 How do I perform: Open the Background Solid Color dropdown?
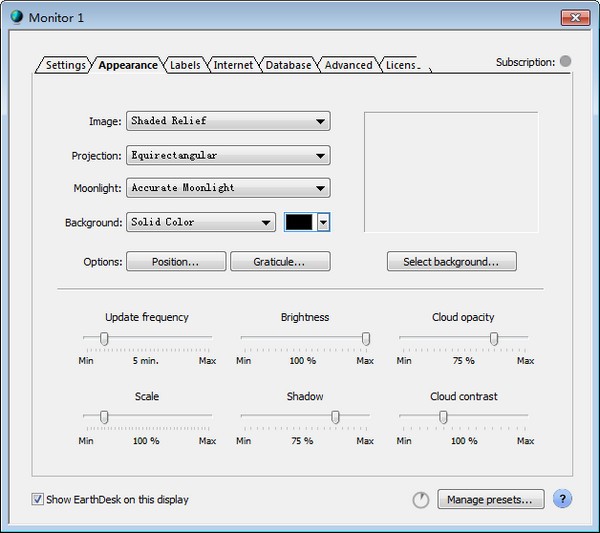[x=200, y=222]
